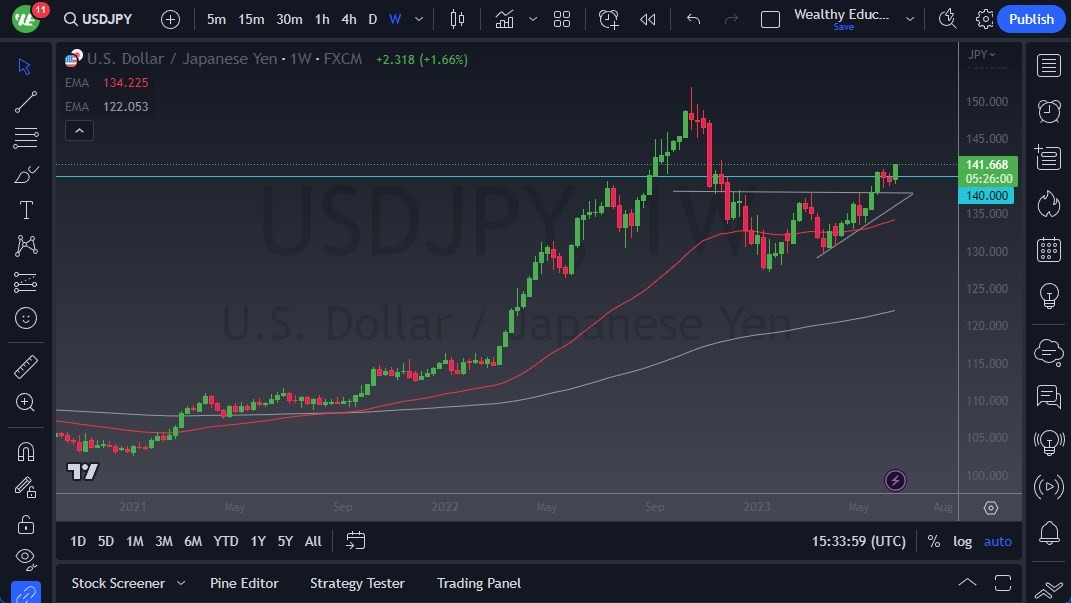Select the trend line drawing tool
Screen dimensions: 1071x603
26,102
